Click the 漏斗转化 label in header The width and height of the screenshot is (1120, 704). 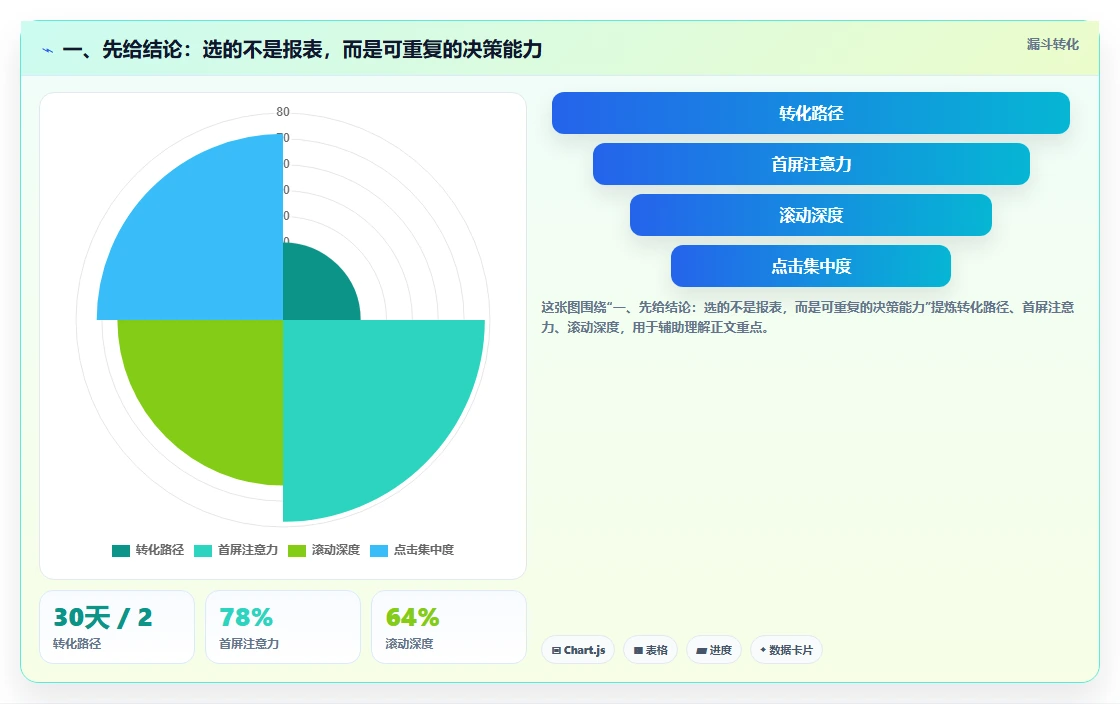coord(1053,44)
